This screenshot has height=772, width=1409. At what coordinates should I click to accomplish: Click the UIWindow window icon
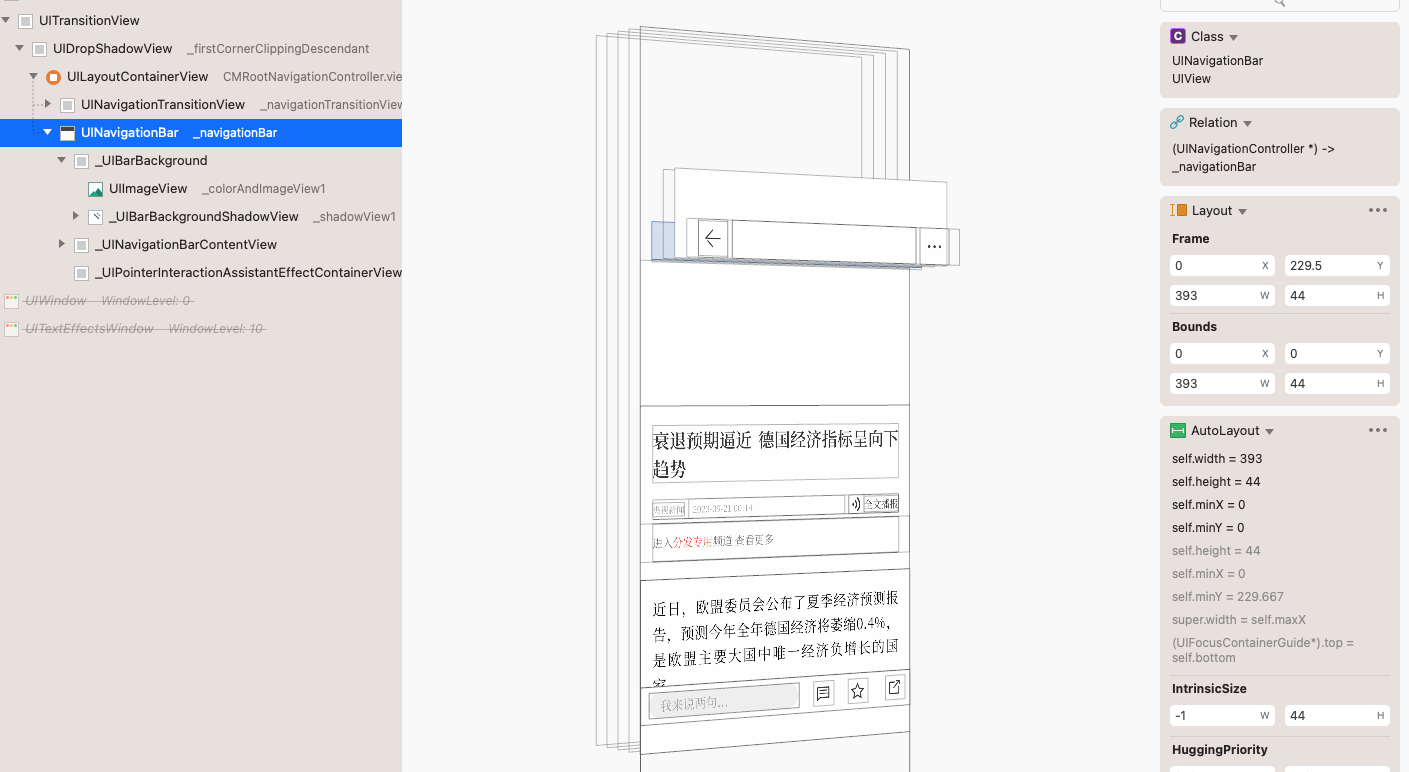click(12, 300)
